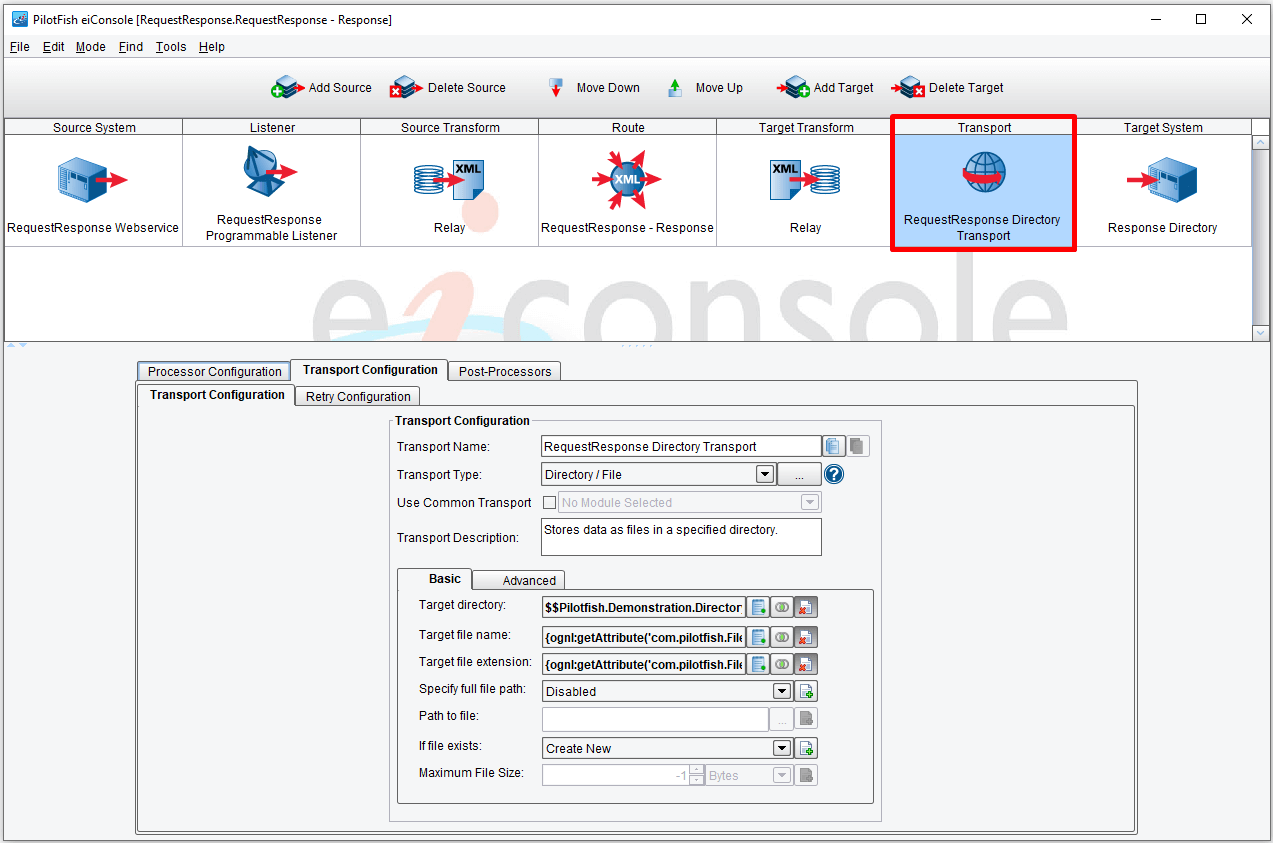Screen dimensions: 1273x843
Task: Click the blue document icon beside Target file name
Action: click(759, 637)
